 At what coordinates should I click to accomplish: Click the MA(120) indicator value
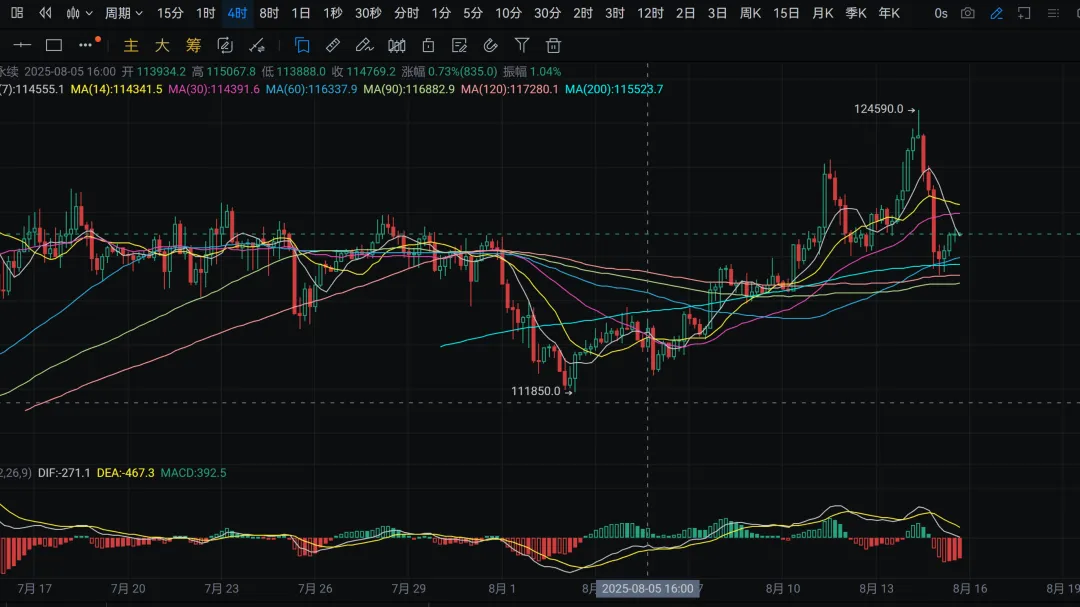[510, 89]
